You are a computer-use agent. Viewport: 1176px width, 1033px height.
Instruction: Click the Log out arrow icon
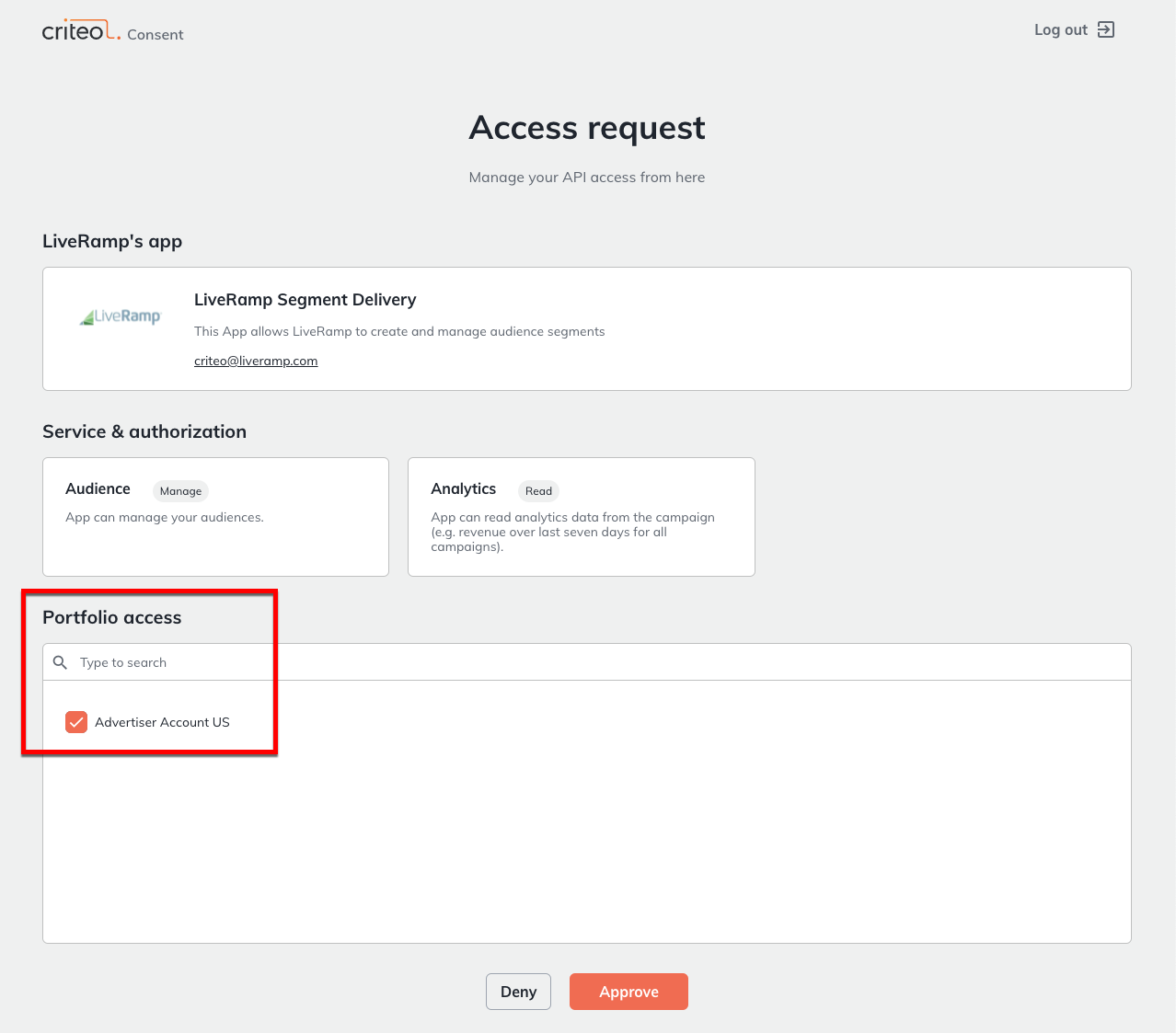coord(1106,29)
